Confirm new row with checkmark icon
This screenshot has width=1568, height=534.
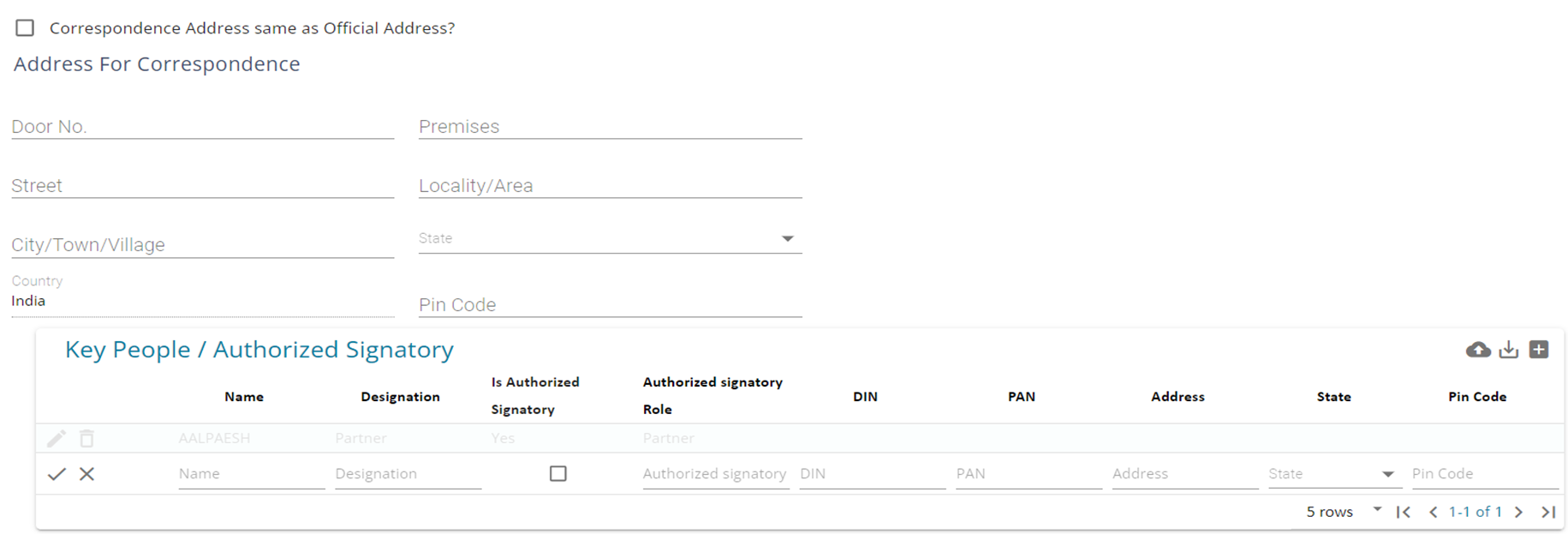coord(57,474)
